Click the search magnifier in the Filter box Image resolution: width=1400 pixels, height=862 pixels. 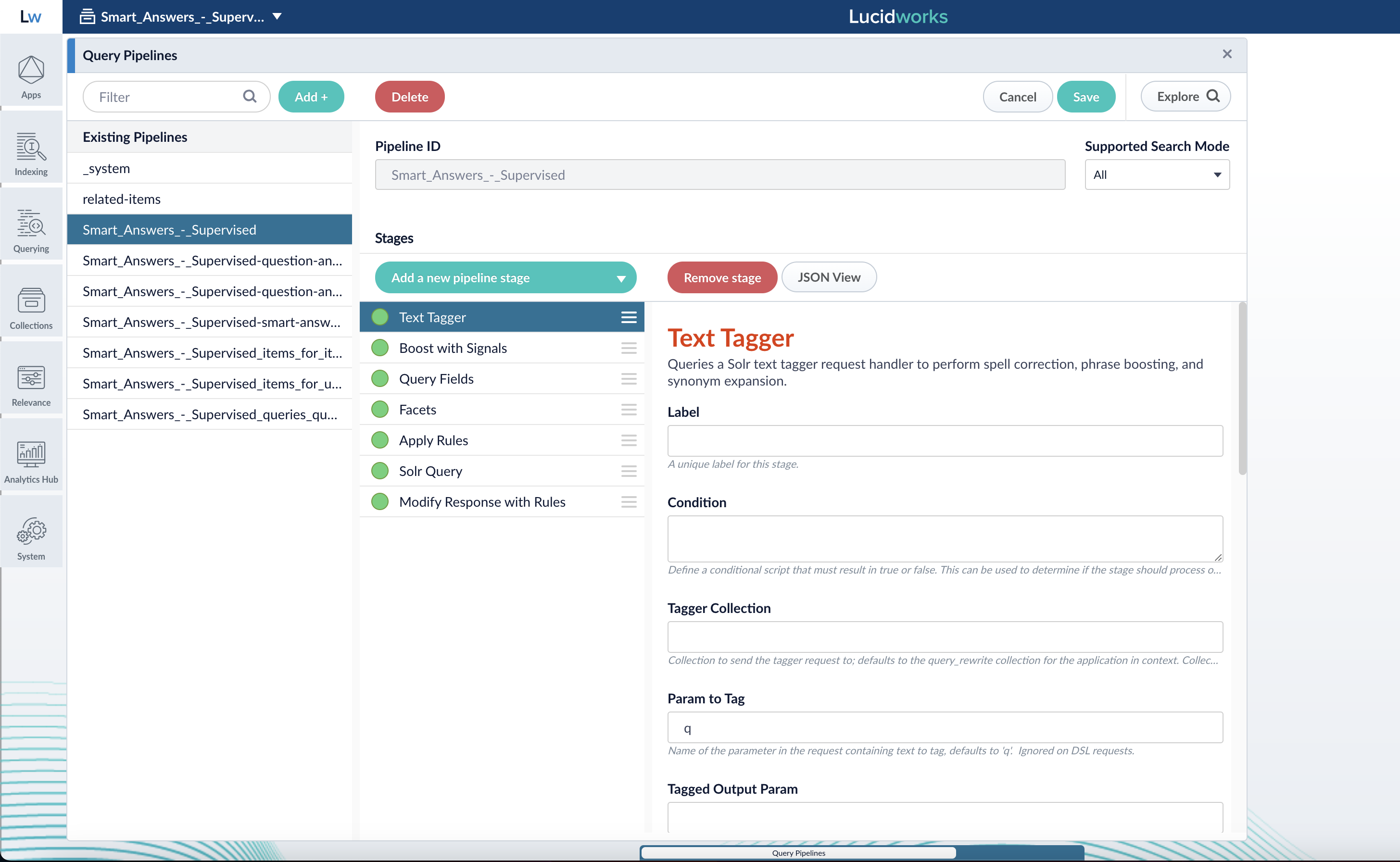point(250,96)
